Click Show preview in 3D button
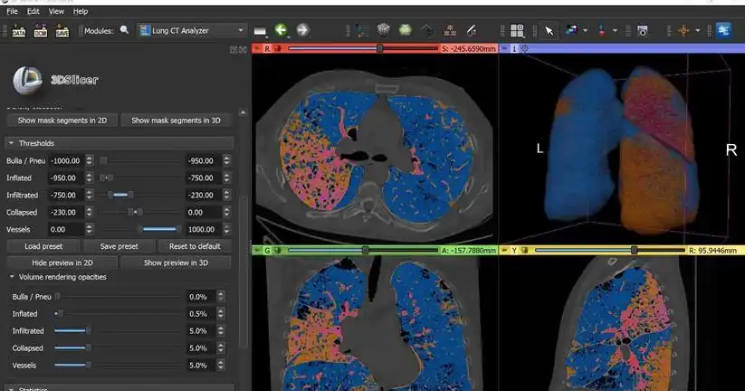The height and width of the screenshot is (391, 749). click(x=176, y=263)
